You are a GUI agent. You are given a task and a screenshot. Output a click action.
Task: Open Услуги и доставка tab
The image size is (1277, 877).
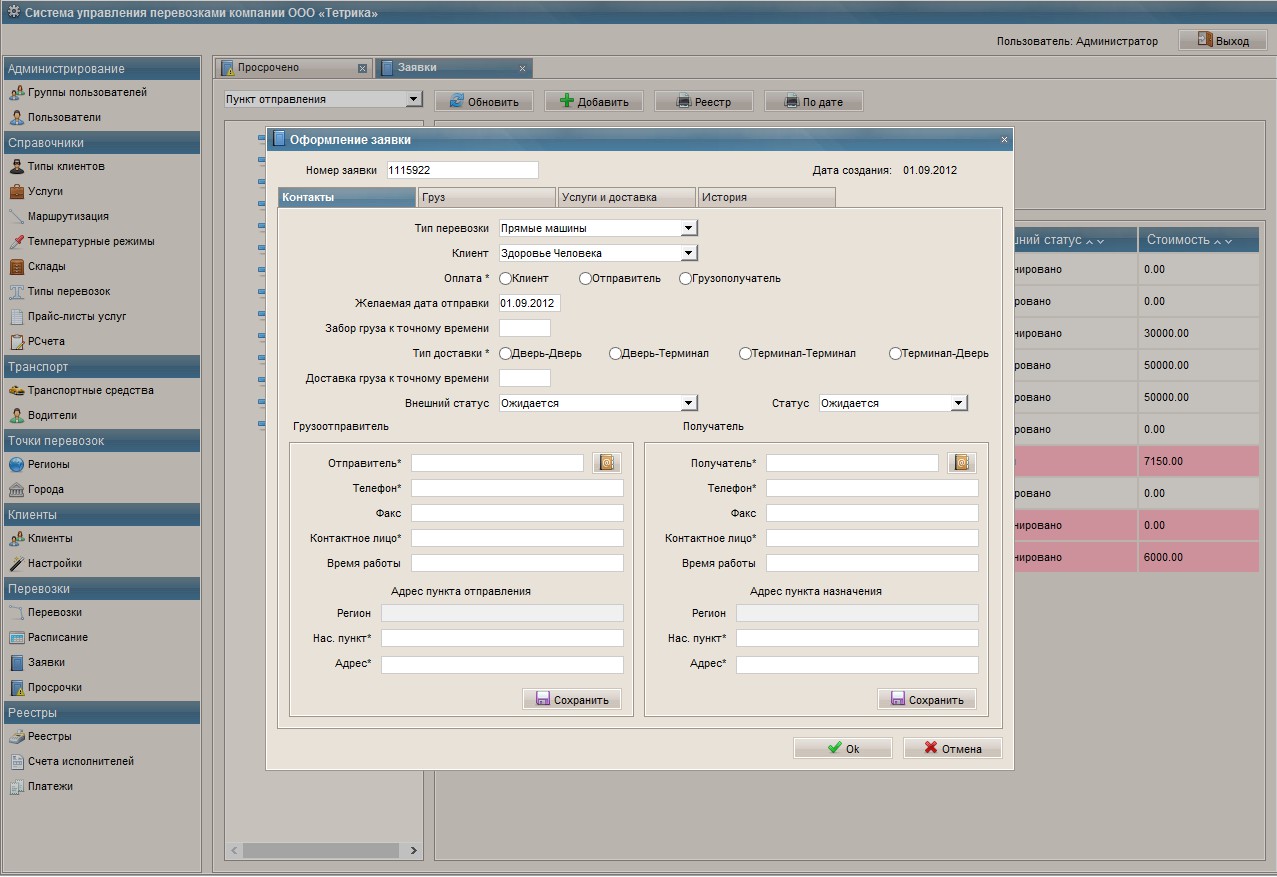[x=625, y=197]
